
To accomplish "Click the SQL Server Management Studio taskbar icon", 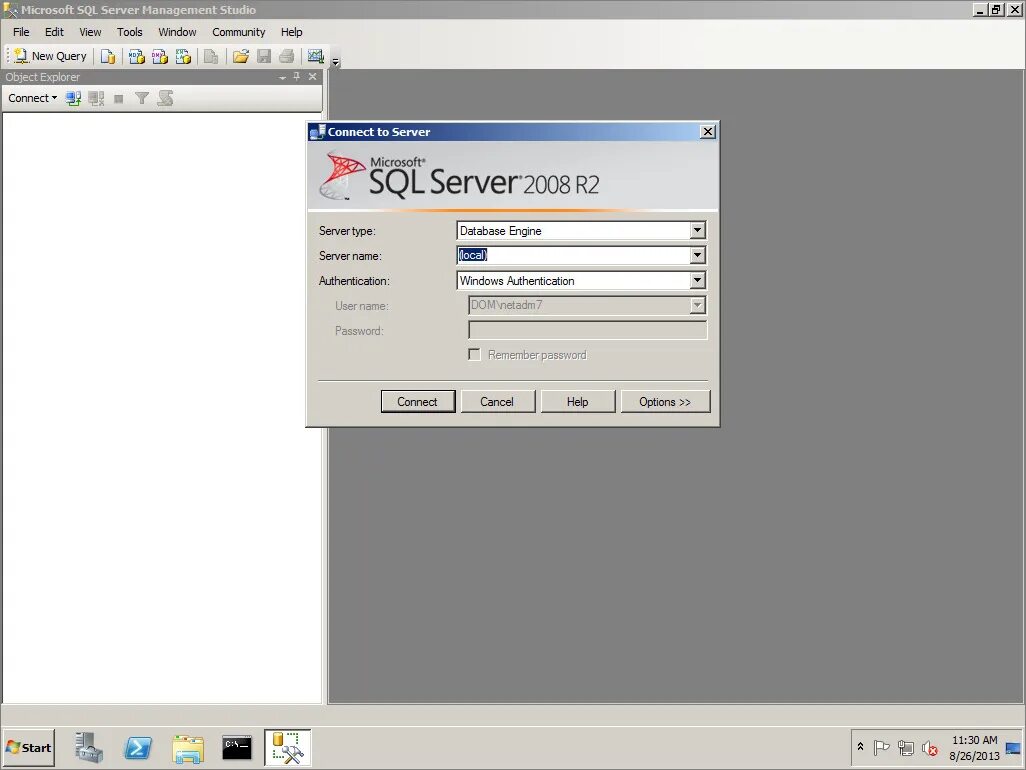I will [287, 748].
